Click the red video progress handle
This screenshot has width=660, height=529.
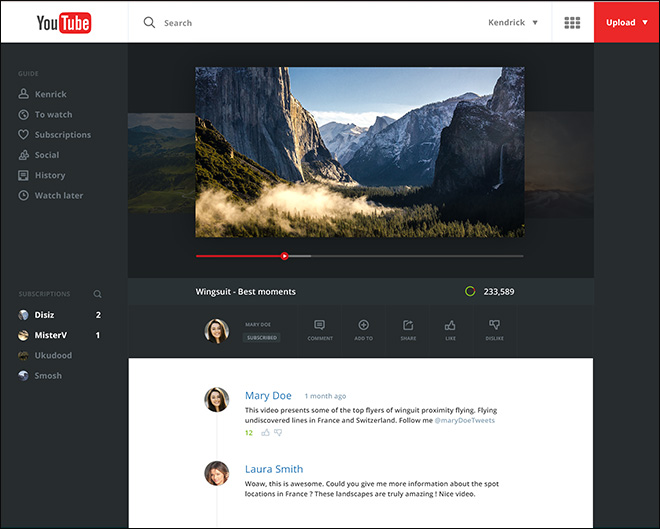tap(284, 256)
